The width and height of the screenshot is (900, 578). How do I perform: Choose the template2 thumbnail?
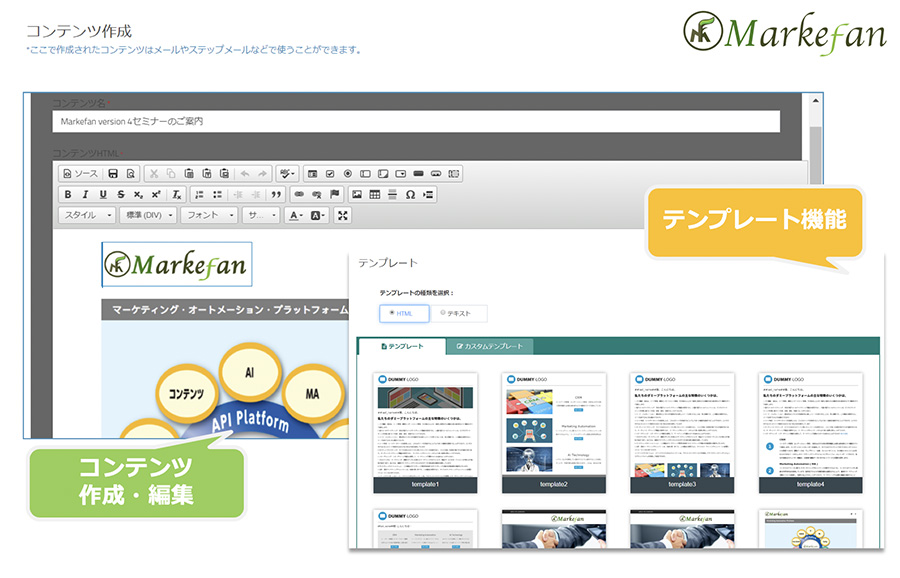(x=554, y=433)
